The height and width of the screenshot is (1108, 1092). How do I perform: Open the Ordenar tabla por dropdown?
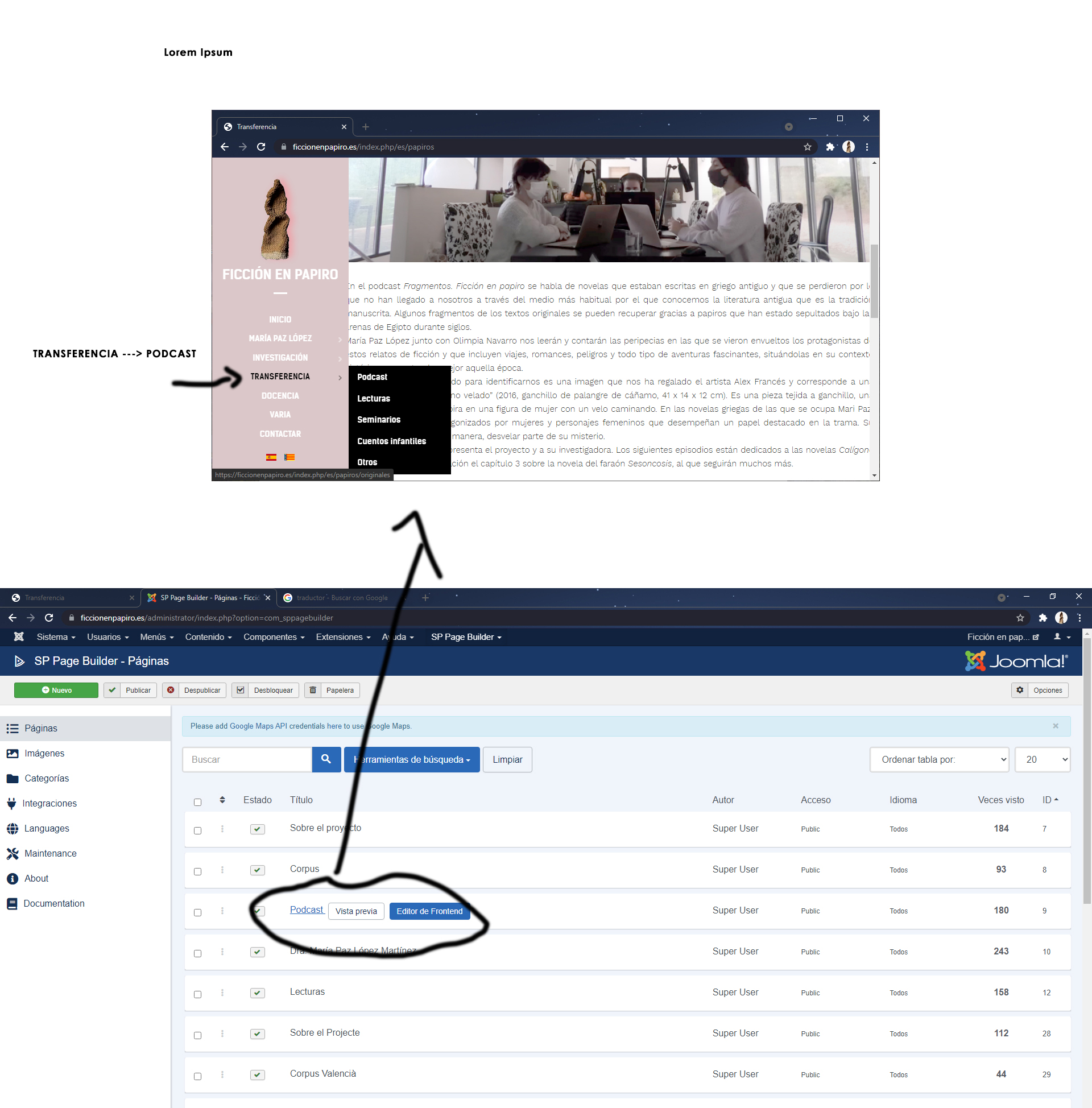(939, 759)
